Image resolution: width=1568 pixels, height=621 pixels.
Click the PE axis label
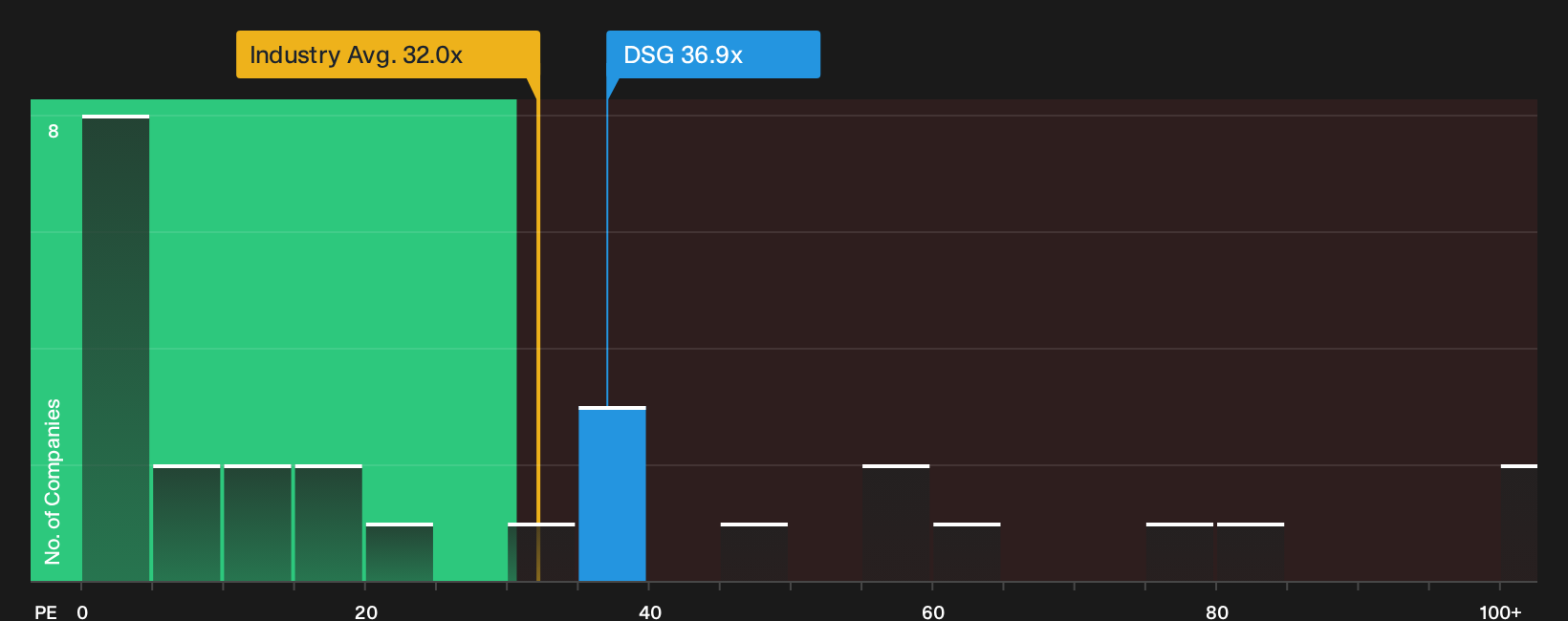46,612
